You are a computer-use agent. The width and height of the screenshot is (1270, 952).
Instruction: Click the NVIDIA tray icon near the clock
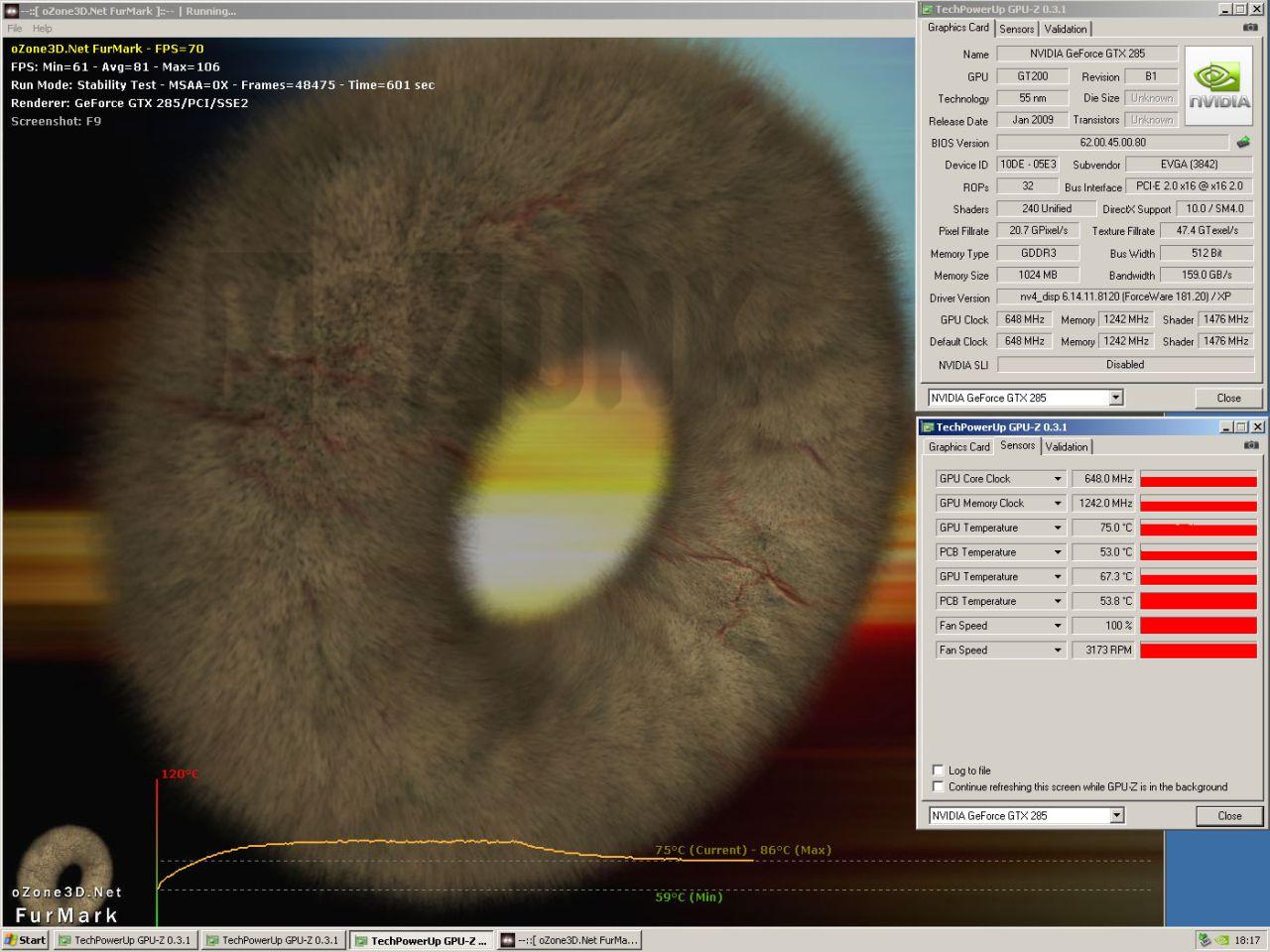(x=1222, y=940)
